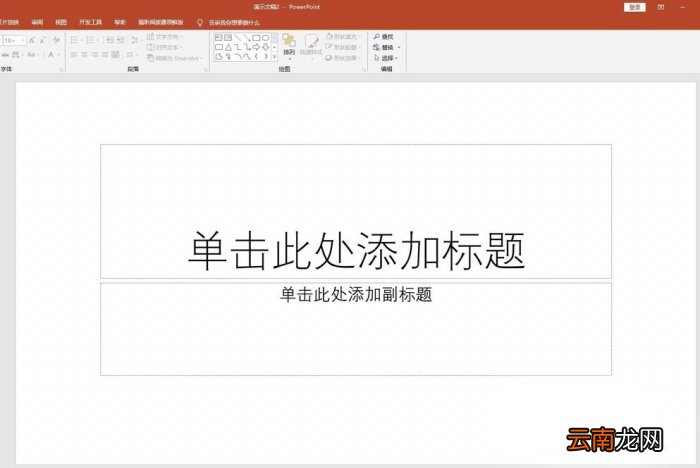
Task: Click the numbered list icon
Action: (x=92, y=40)
